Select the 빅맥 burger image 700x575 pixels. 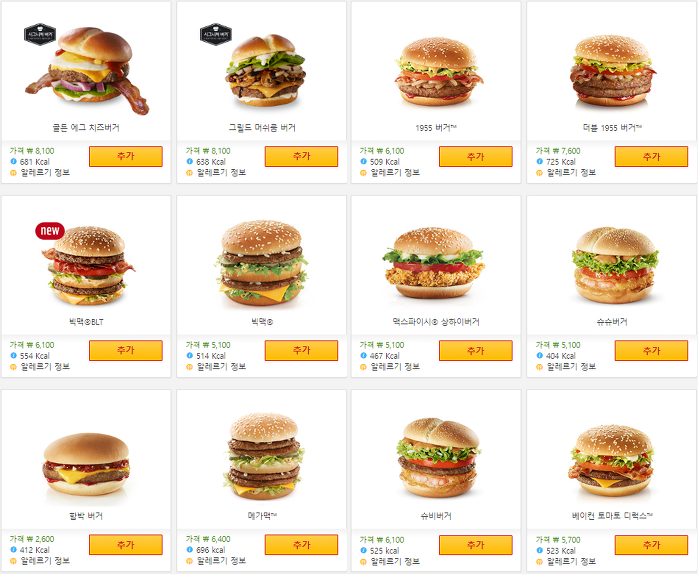pos(262,263)
